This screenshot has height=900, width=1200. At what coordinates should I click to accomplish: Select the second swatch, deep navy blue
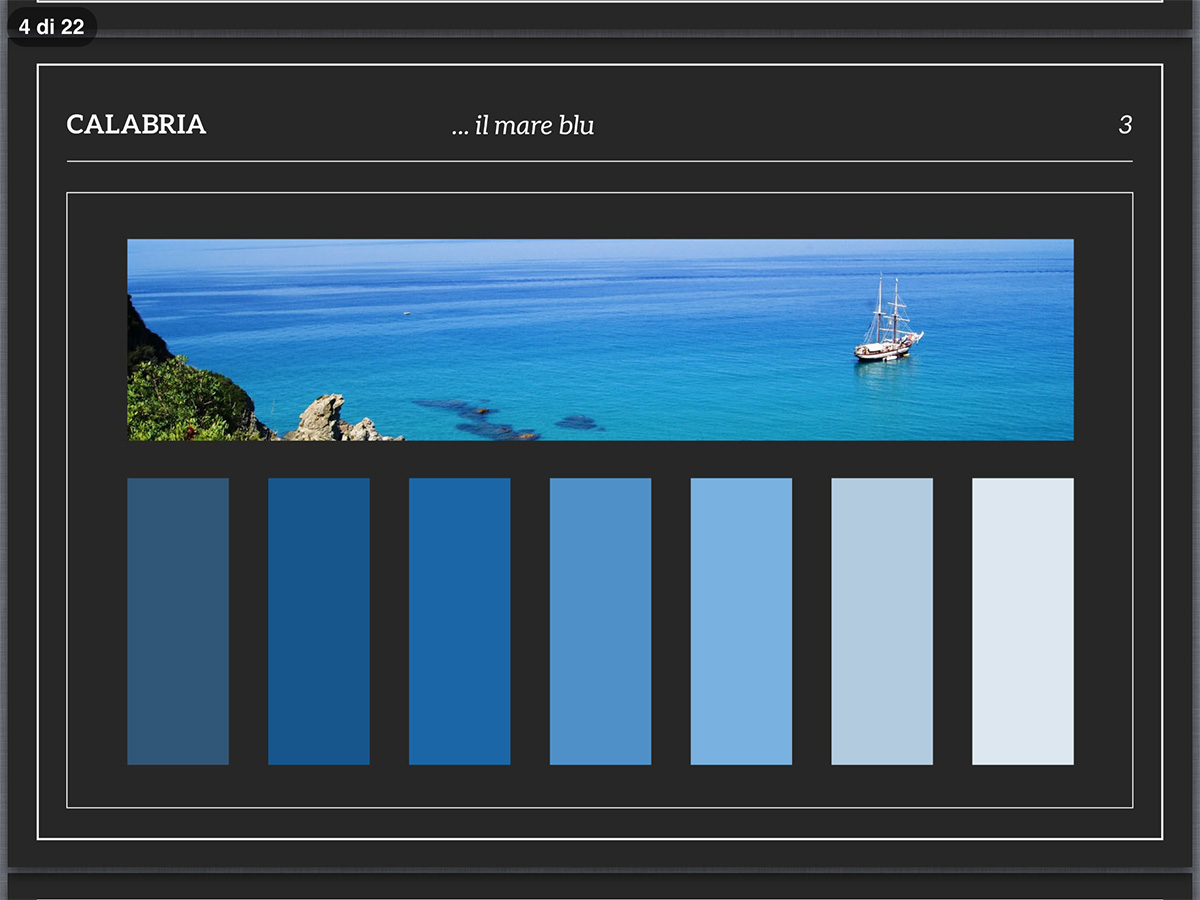(x=318, y=621)
